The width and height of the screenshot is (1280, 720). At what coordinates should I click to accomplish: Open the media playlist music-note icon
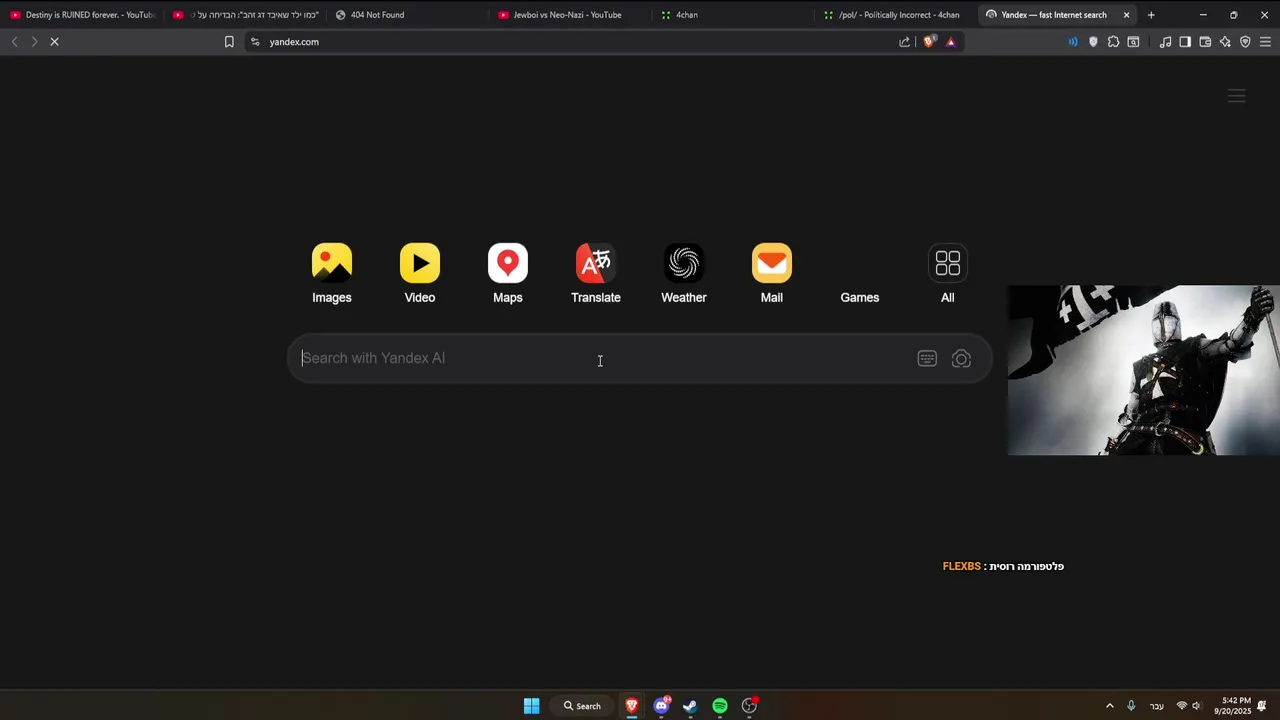pos(1165,42)
